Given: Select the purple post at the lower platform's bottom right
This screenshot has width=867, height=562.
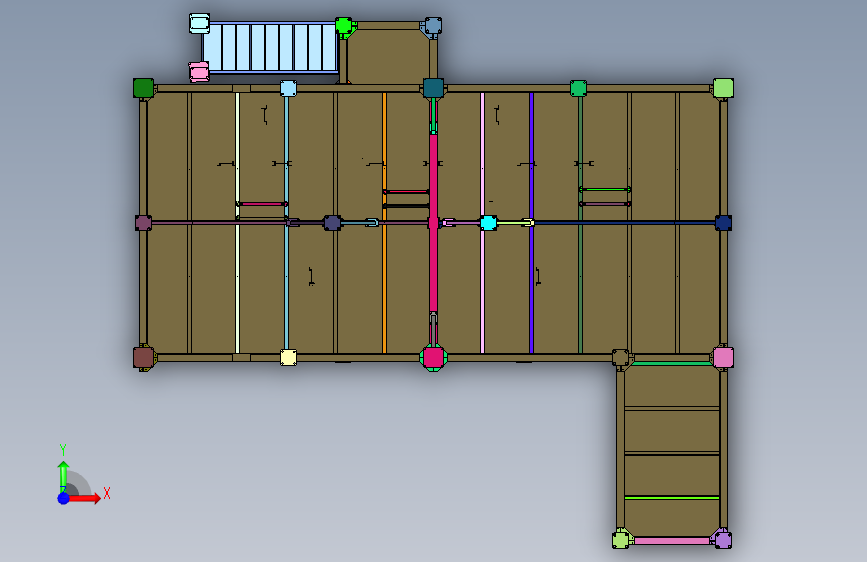Looking at the screenshot, I should click(x=723, y=539).
